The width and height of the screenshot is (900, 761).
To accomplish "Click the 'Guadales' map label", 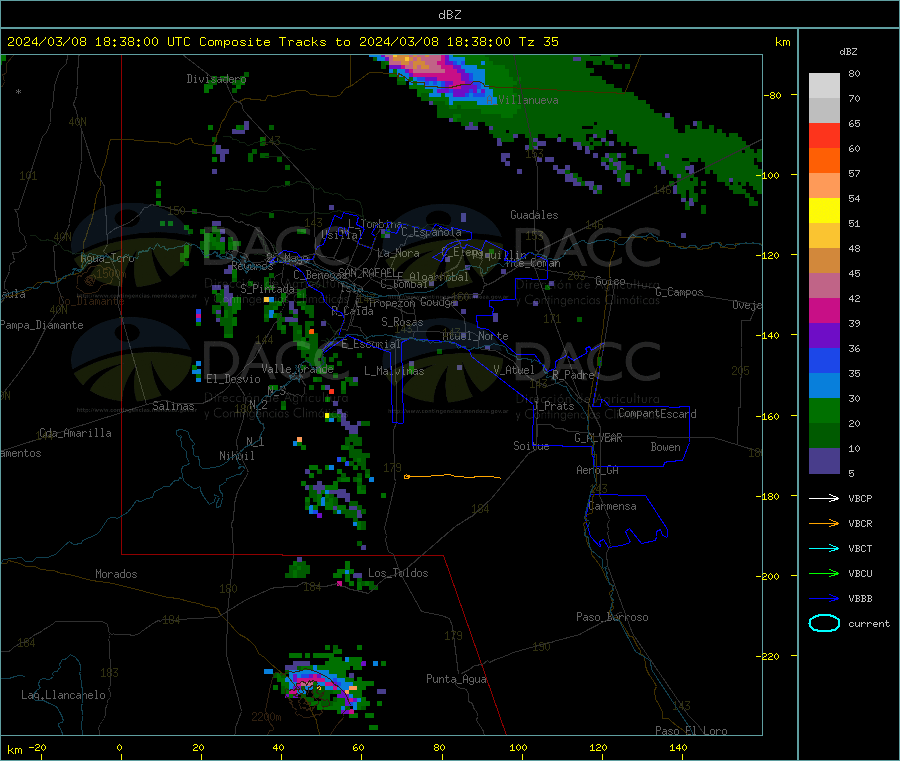I will click(534, 215).
